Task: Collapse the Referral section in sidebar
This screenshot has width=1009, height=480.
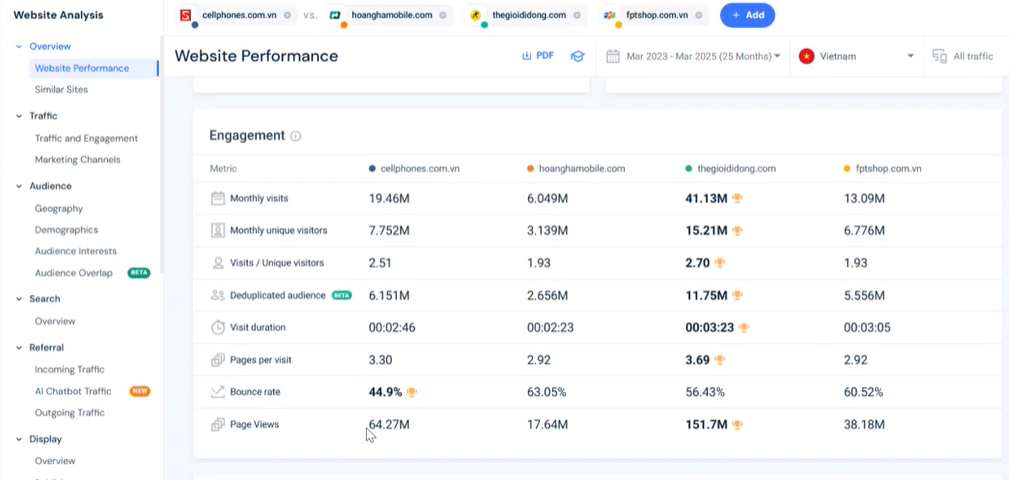Action: click(x=19, y=347)
